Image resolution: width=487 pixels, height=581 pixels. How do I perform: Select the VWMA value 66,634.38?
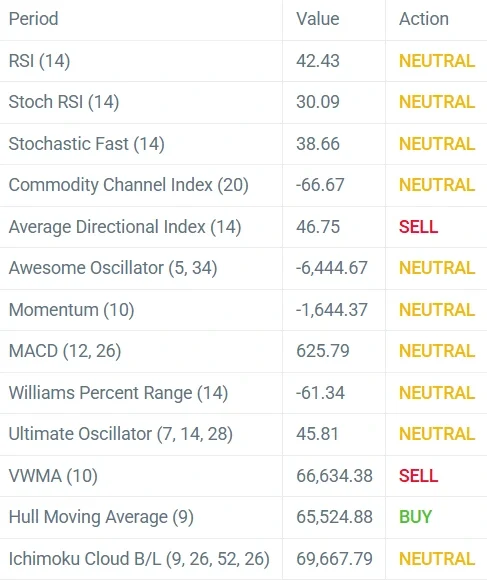[334, 476]
